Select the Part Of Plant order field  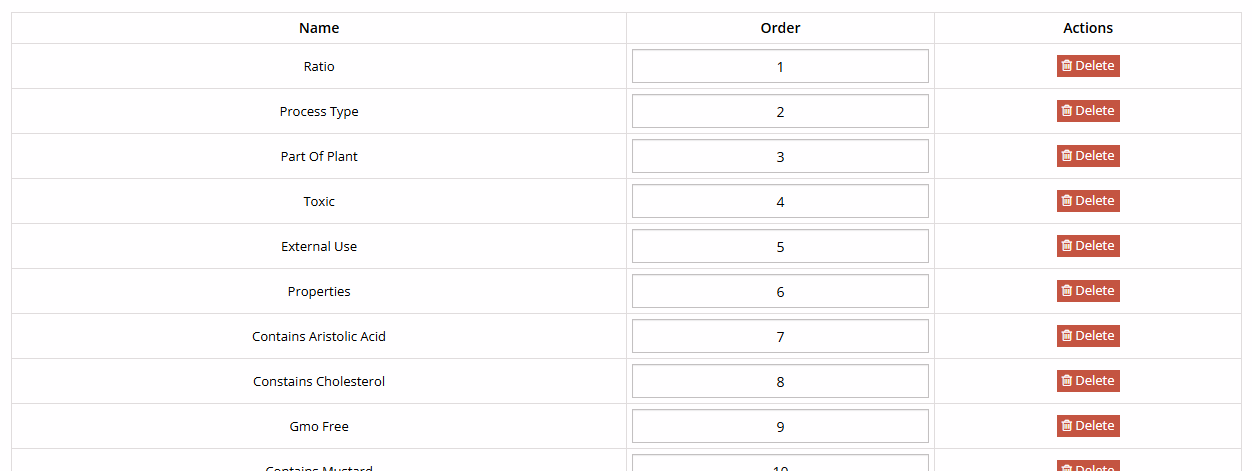[x=780, y=157]
